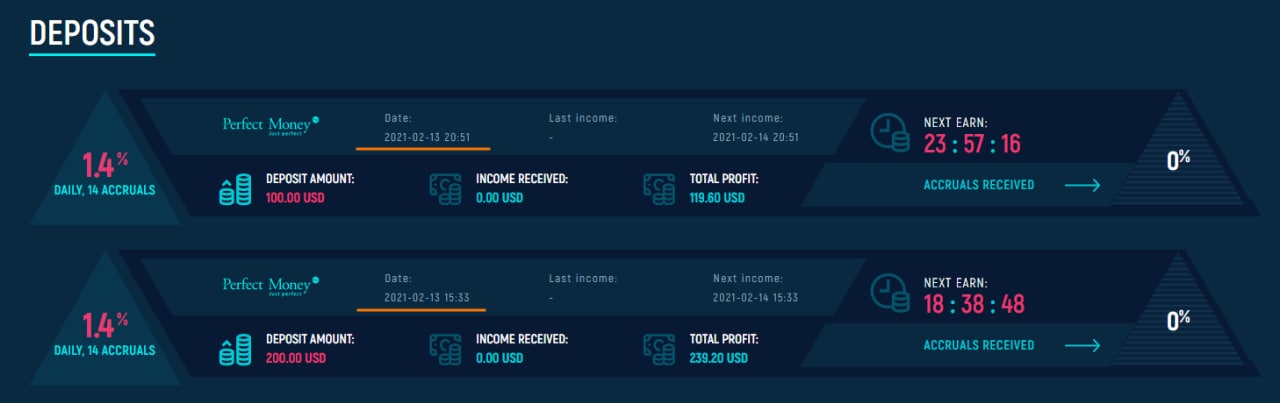The image size is (1280, 403).
Task: Click the clock icon beside the 23:57:16 timer
Action: pyautogui.click(x=889, y=134)
